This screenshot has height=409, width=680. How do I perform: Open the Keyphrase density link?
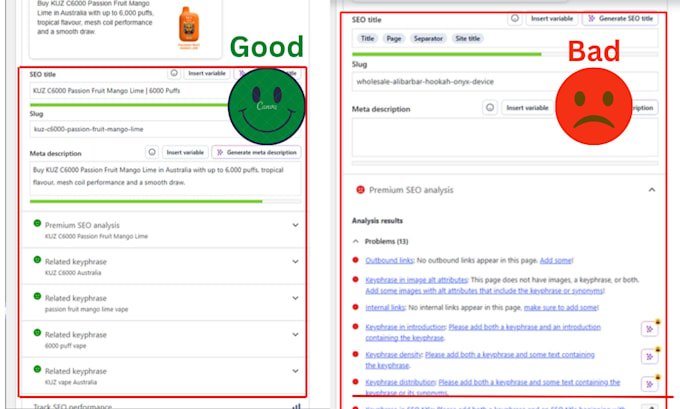click(393, 354)
